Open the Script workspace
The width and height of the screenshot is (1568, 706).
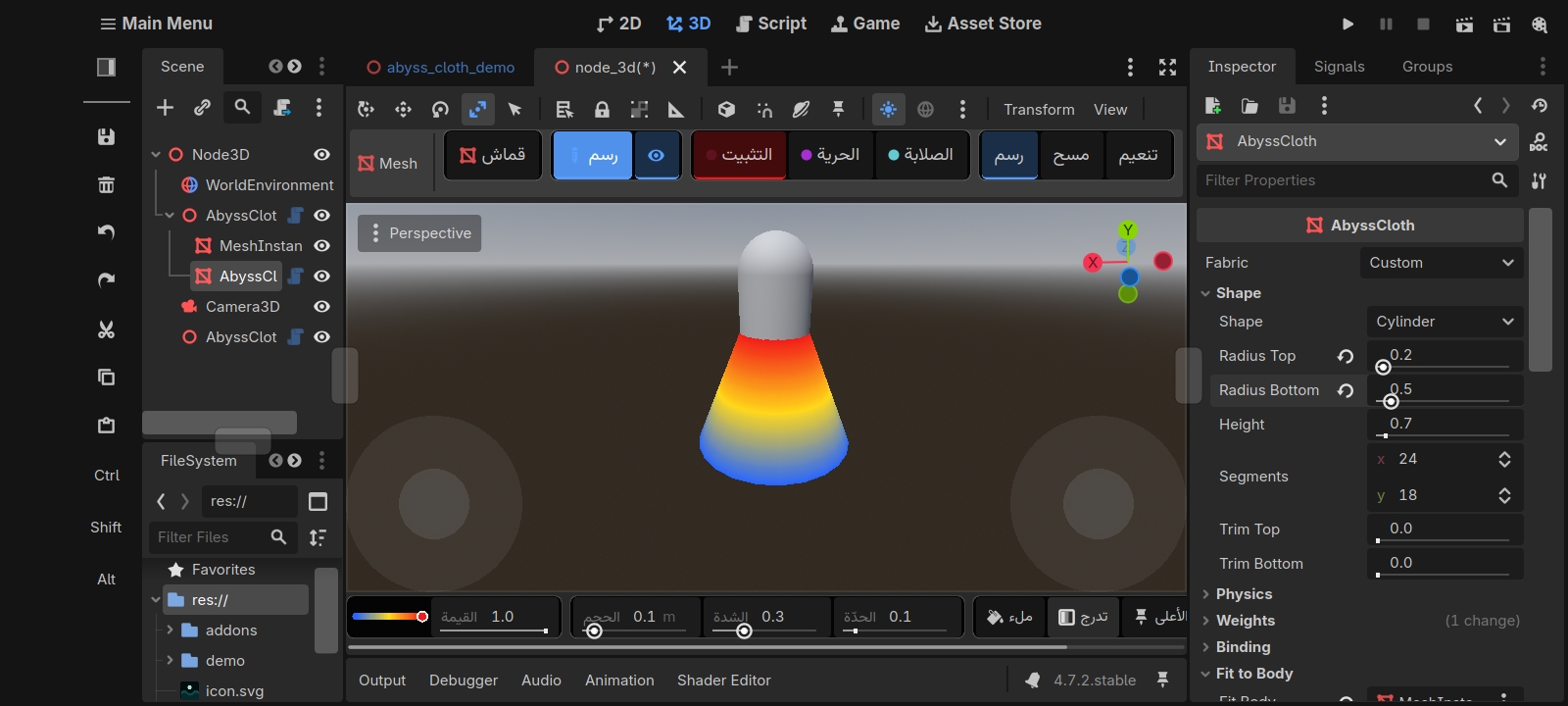[x=771, y=24]
